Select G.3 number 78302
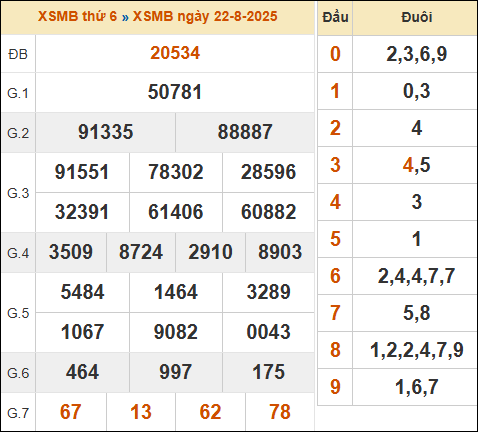Screen dimensions: 478x432 (x=176, y=172)
